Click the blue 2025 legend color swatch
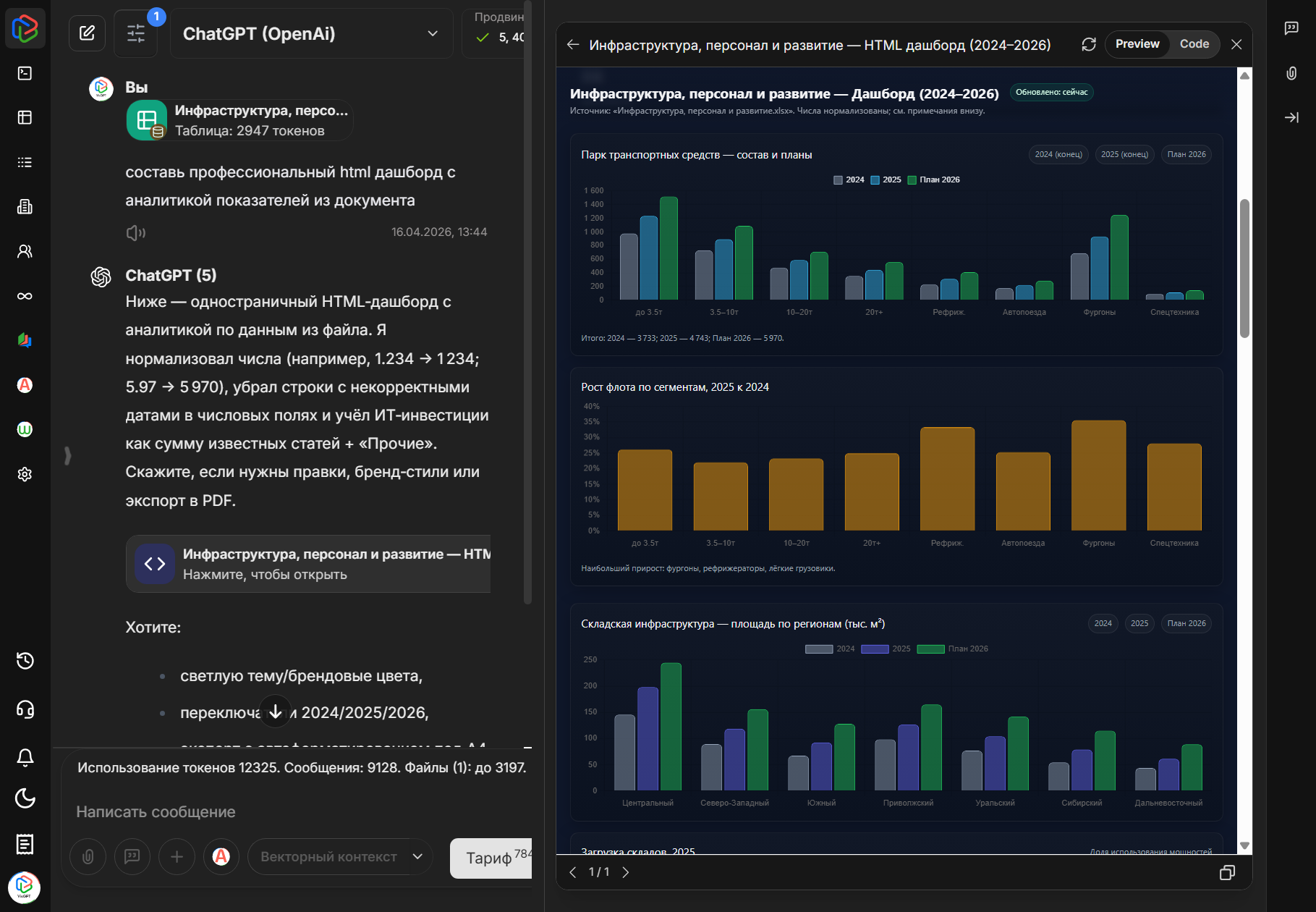This screenshot has width=1316, height=912. [x=875, y=180]
